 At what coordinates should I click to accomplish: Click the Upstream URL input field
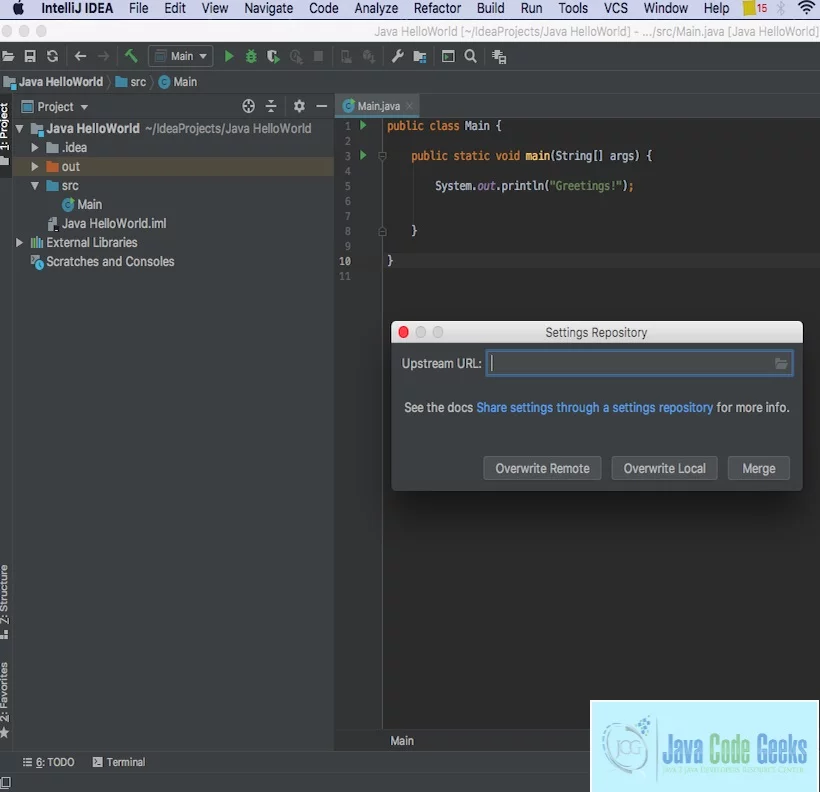[639, 364]
